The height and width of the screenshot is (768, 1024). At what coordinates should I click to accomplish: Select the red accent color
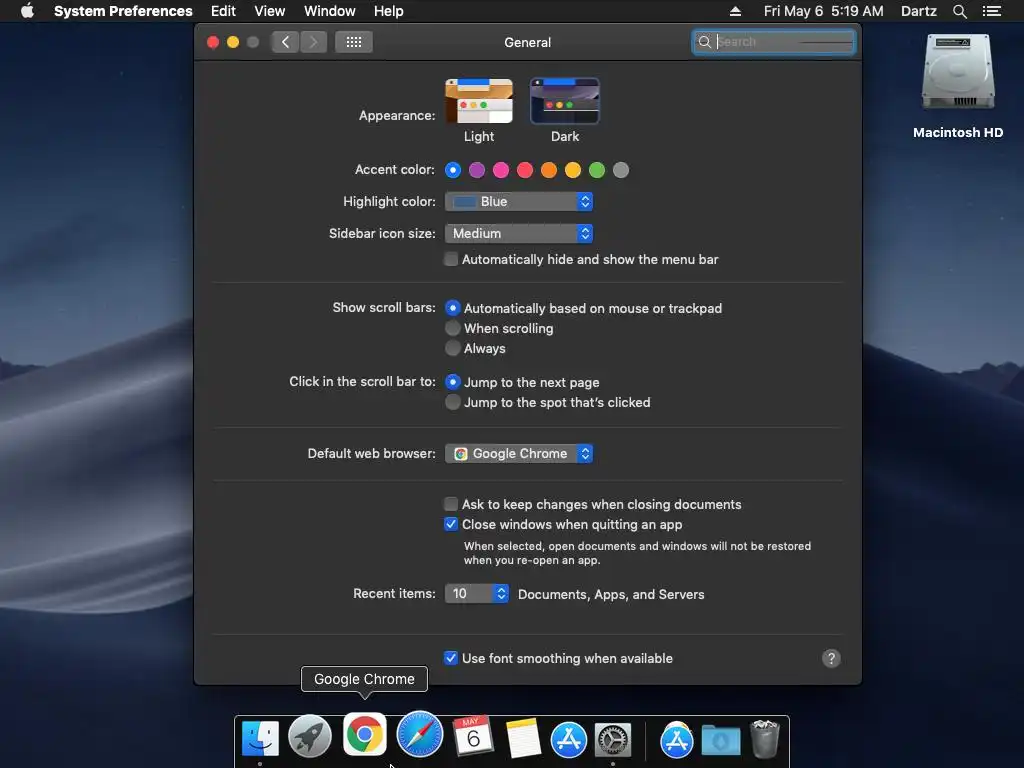pyautogui.click(x=525, y=170)
